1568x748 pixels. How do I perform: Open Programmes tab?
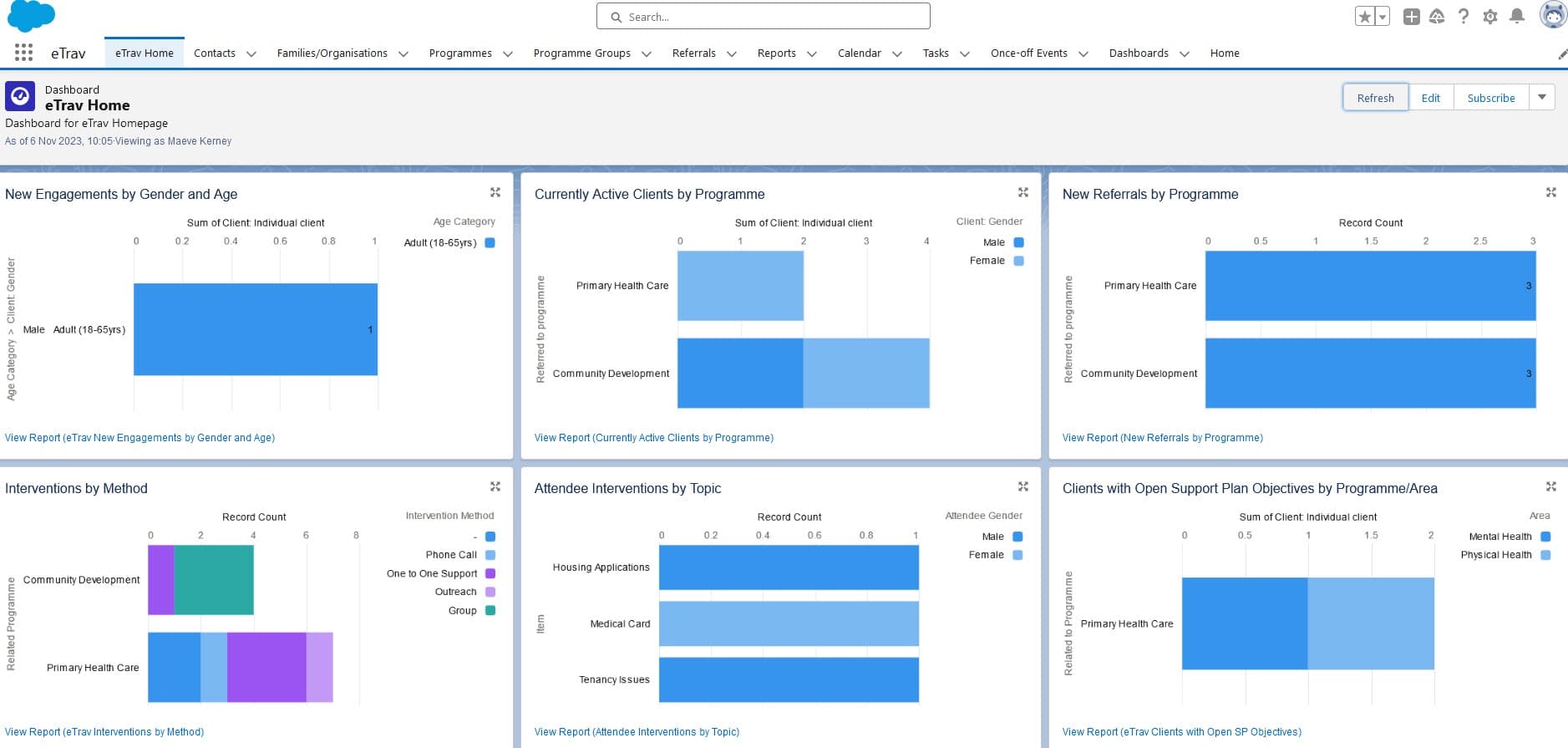coord(460,53)
